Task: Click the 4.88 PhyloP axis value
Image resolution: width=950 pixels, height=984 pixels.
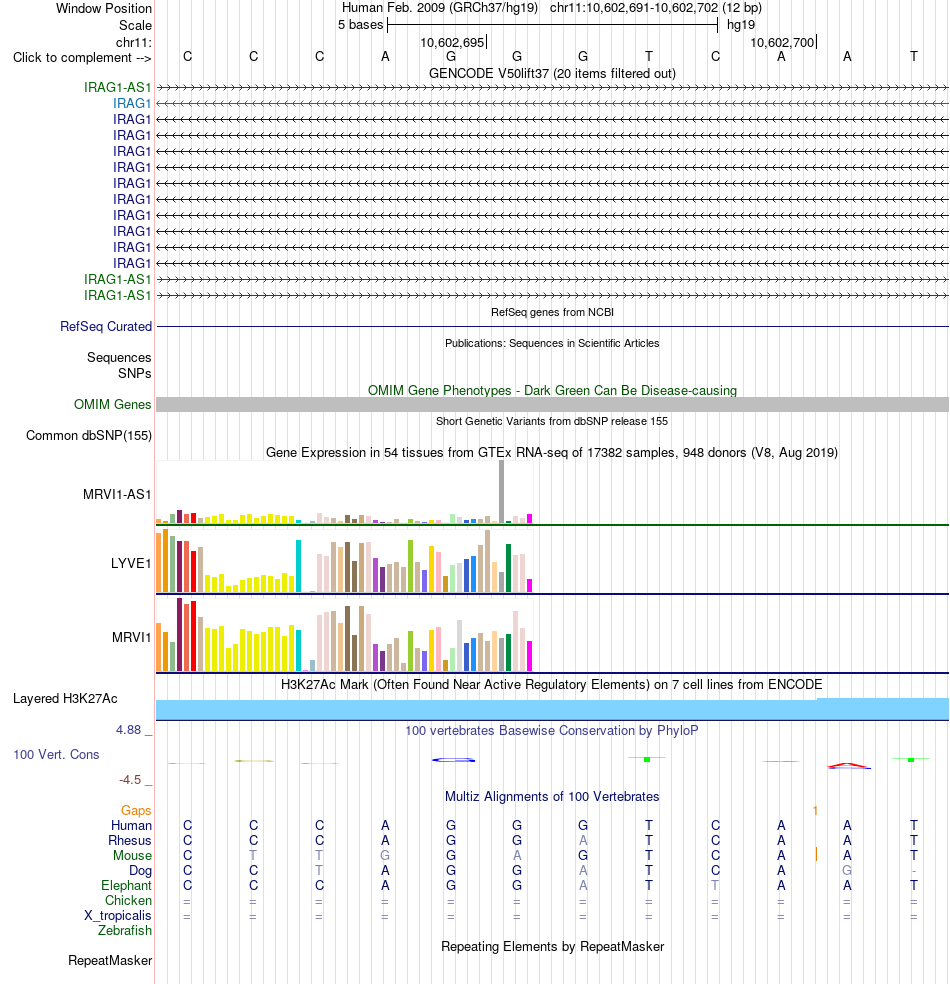Action: point(129,730)
